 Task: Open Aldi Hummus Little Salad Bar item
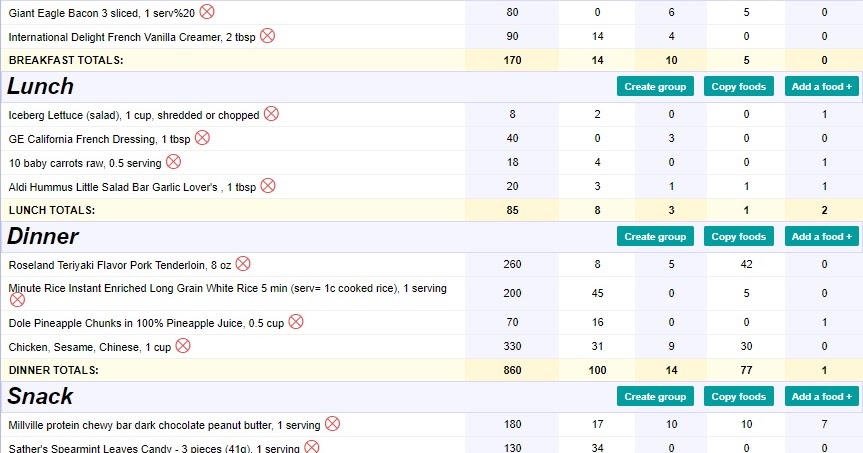132,187
